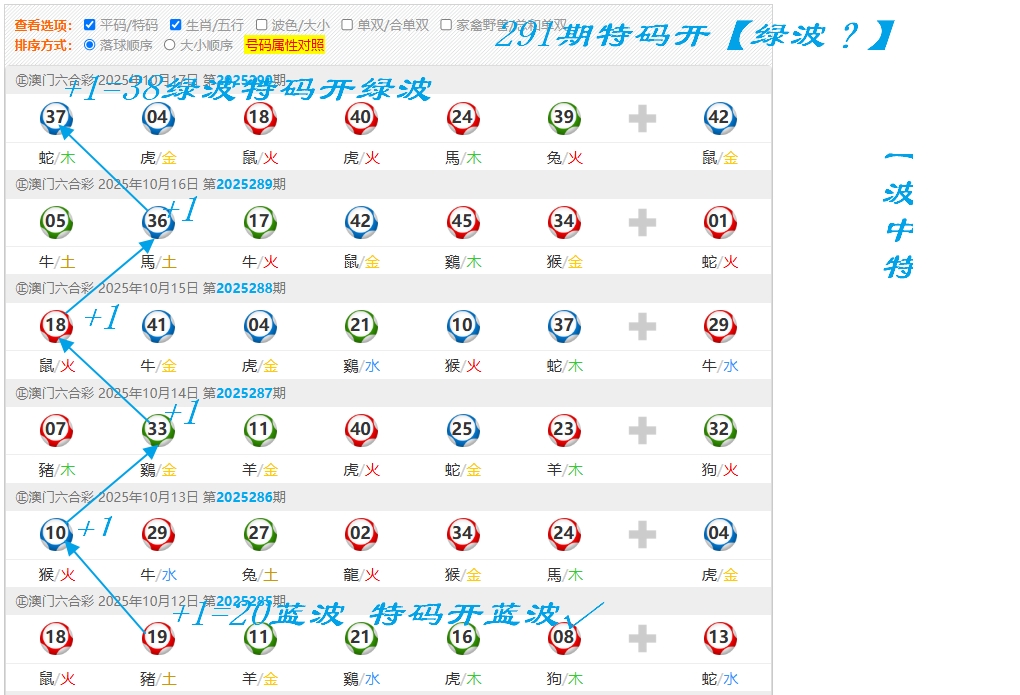
Task: Click red ball 18 in issue 2025288
Action: [56, 326]
